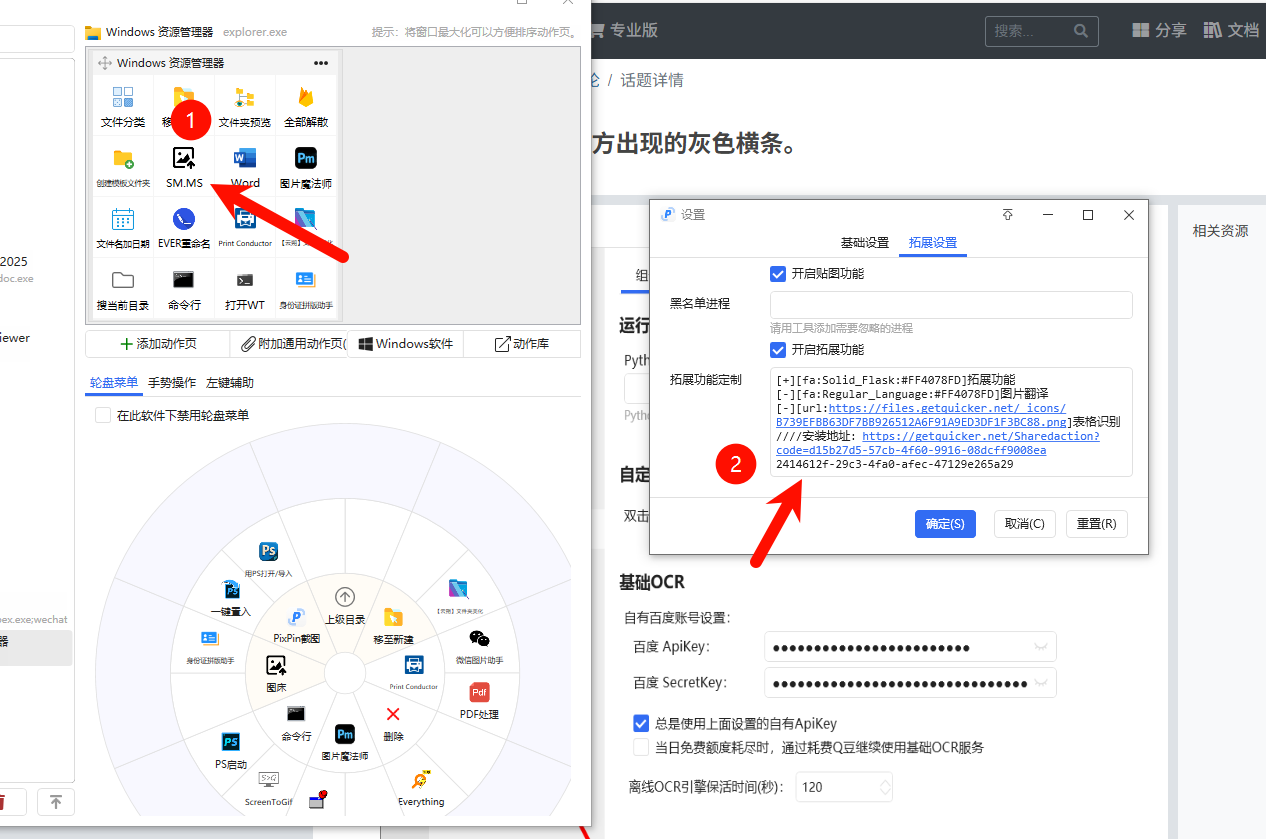Open 基础设置 tab in settings dialog
The height and width of the screenshot is (839, 1266).
point(865,243)
